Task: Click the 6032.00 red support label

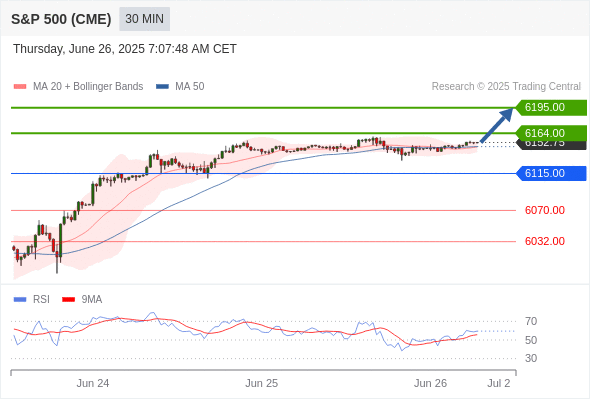Action: click(544, 241)
